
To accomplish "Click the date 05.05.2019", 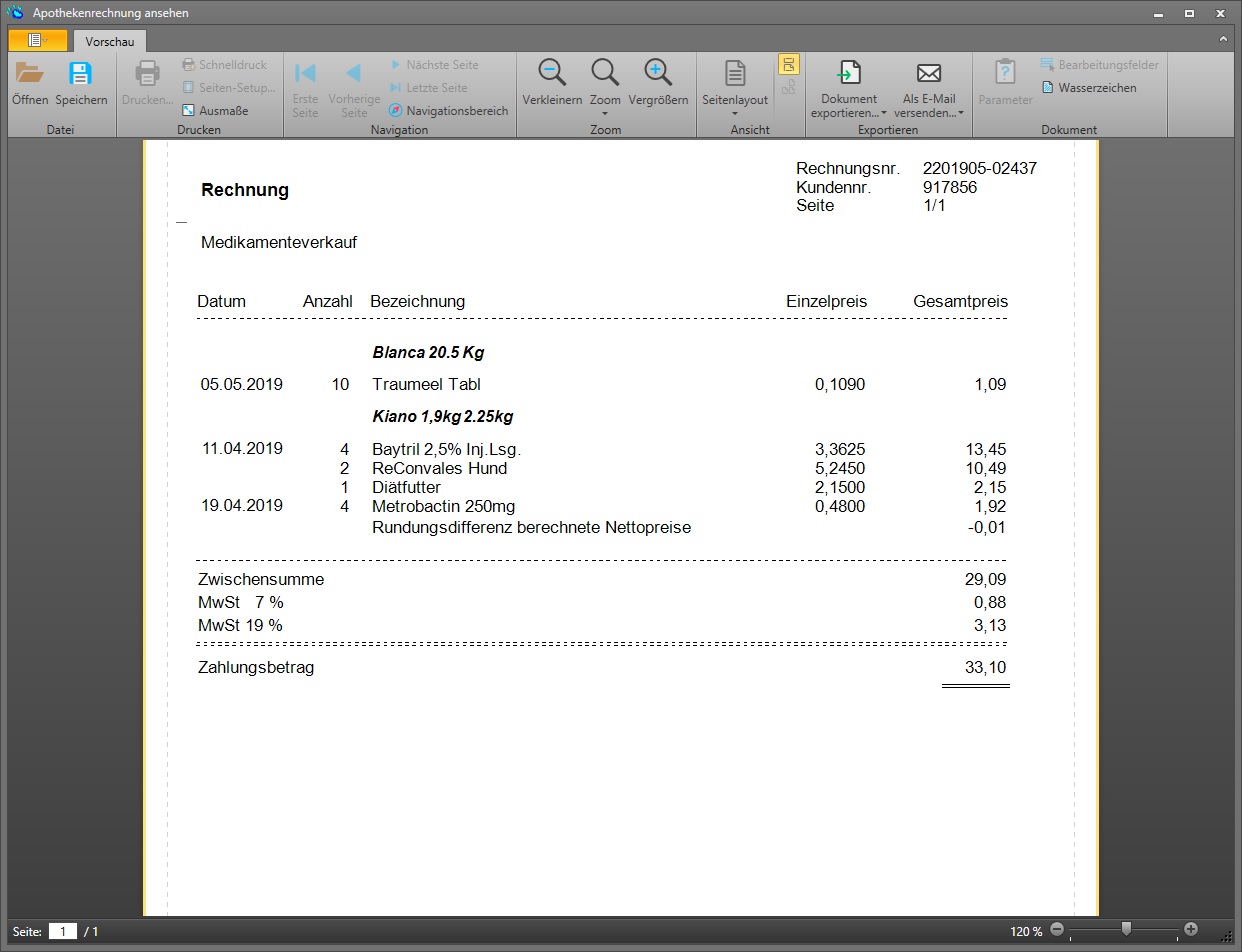I will (x=242, y=384).
